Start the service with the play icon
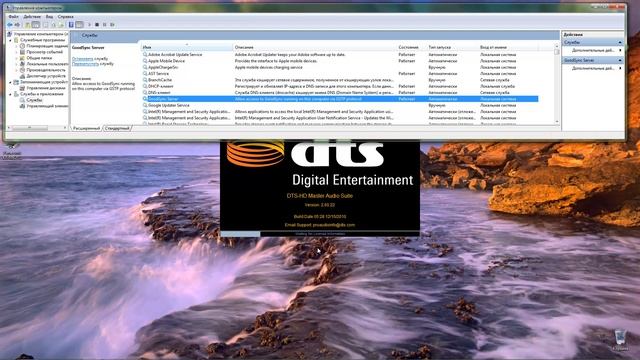The width and height of the screenshot is (640, 360). click(x=89, y=25)
